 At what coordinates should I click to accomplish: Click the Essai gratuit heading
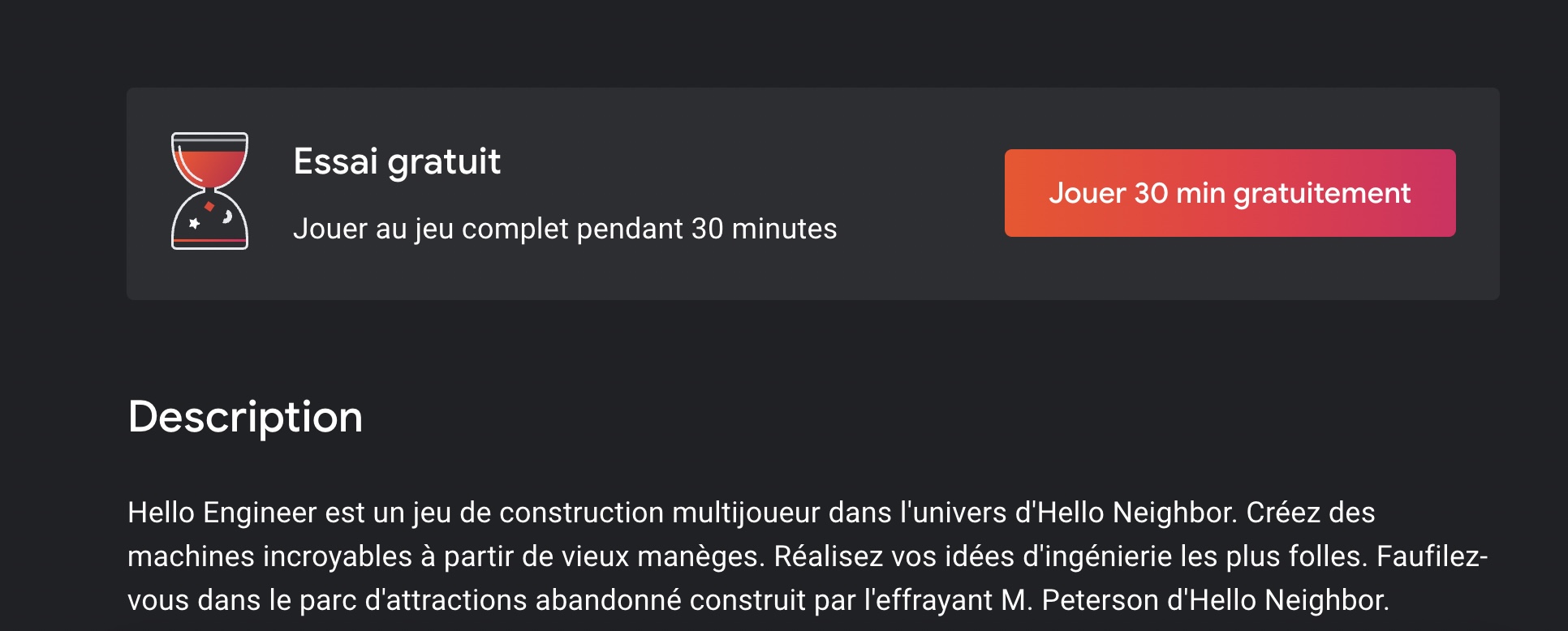[397, 161]
